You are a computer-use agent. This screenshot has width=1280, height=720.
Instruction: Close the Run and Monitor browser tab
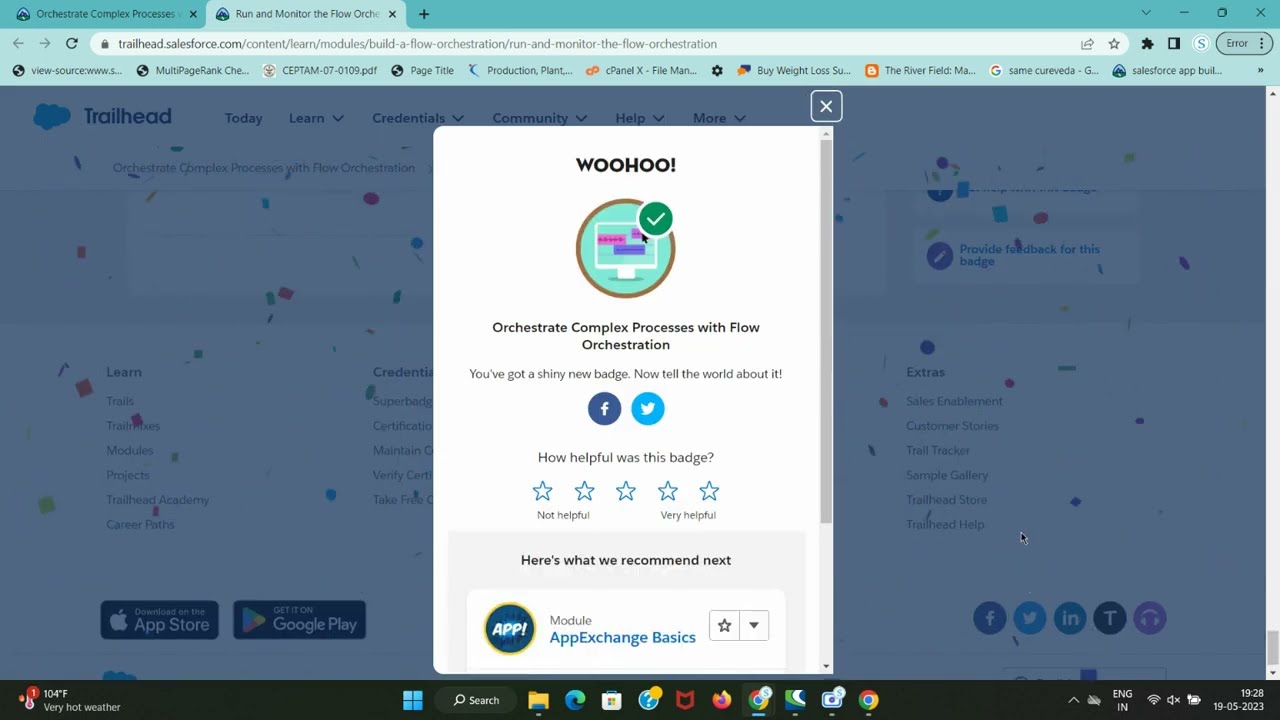[393, 14]
